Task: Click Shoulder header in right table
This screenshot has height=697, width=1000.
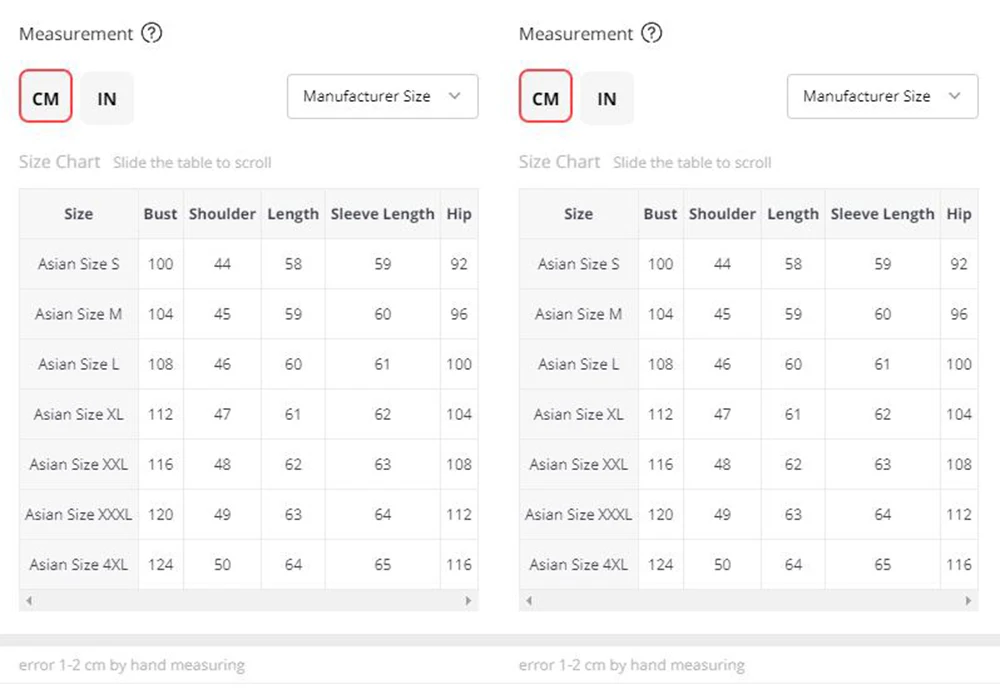Action: pyautogui.click(x=722, y=214)
